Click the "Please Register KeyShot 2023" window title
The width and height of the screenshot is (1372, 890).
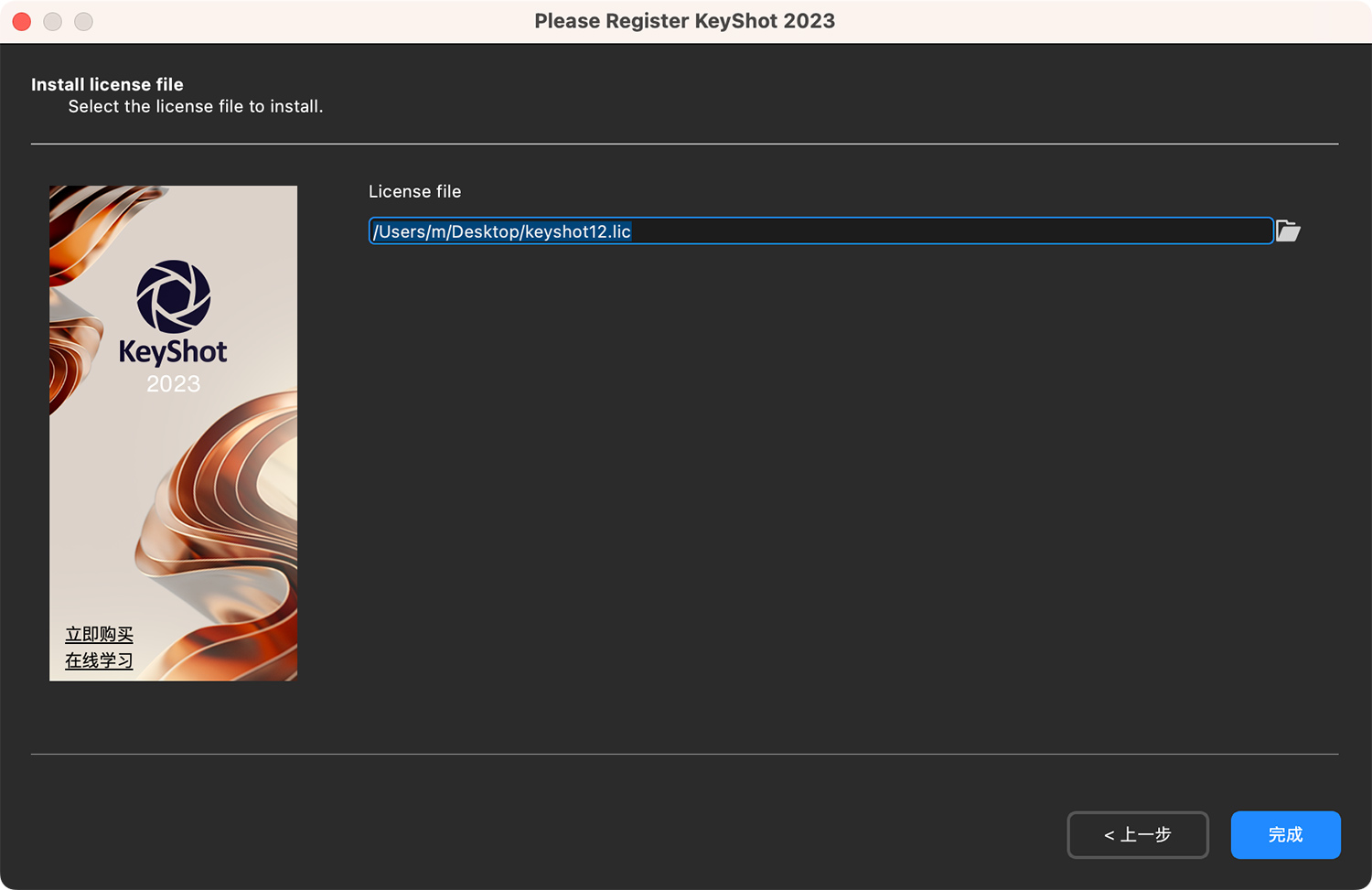[x=685, y=21]
